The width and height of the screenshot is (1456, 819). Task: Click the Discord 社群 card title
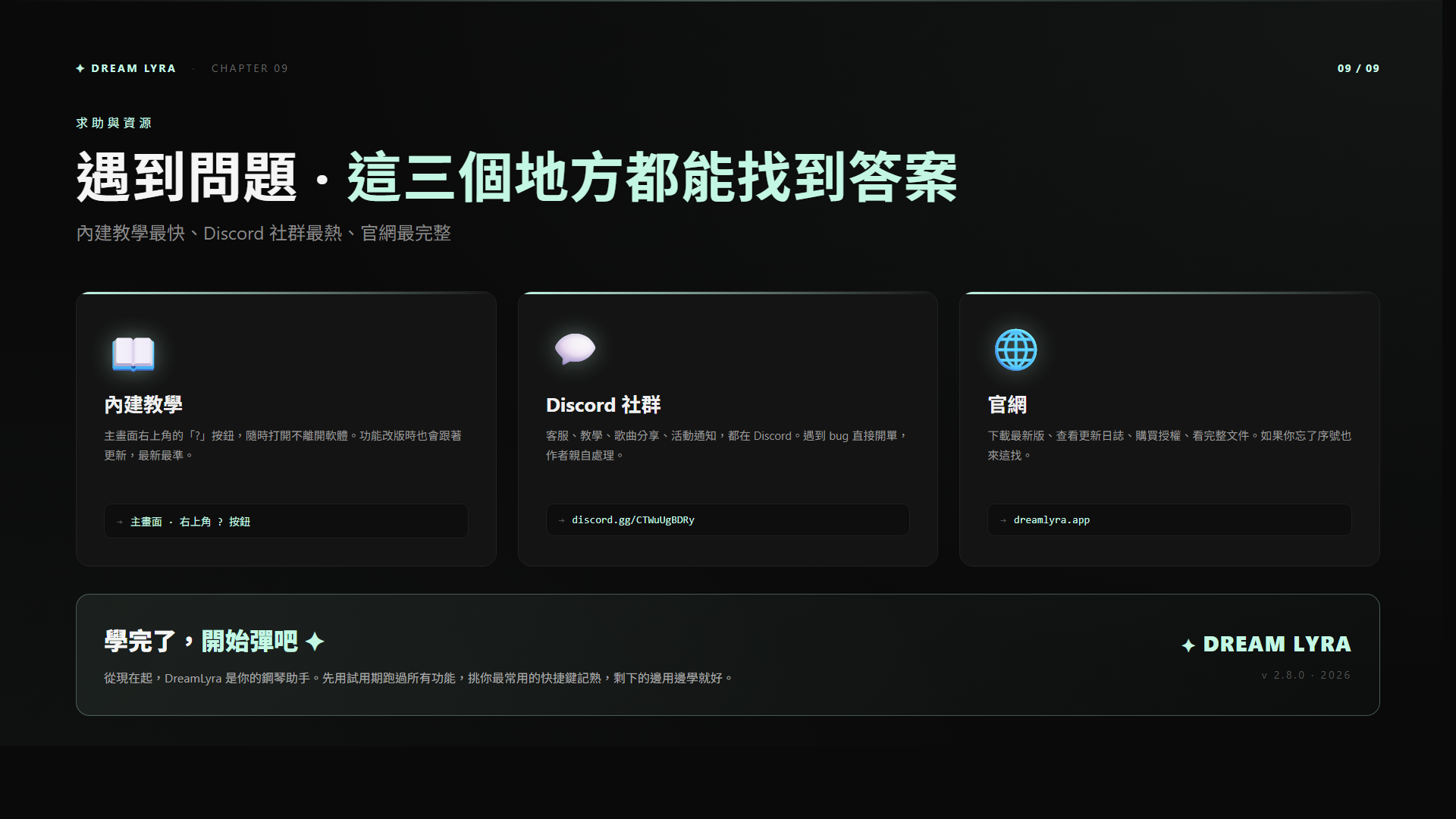[603, 405]
